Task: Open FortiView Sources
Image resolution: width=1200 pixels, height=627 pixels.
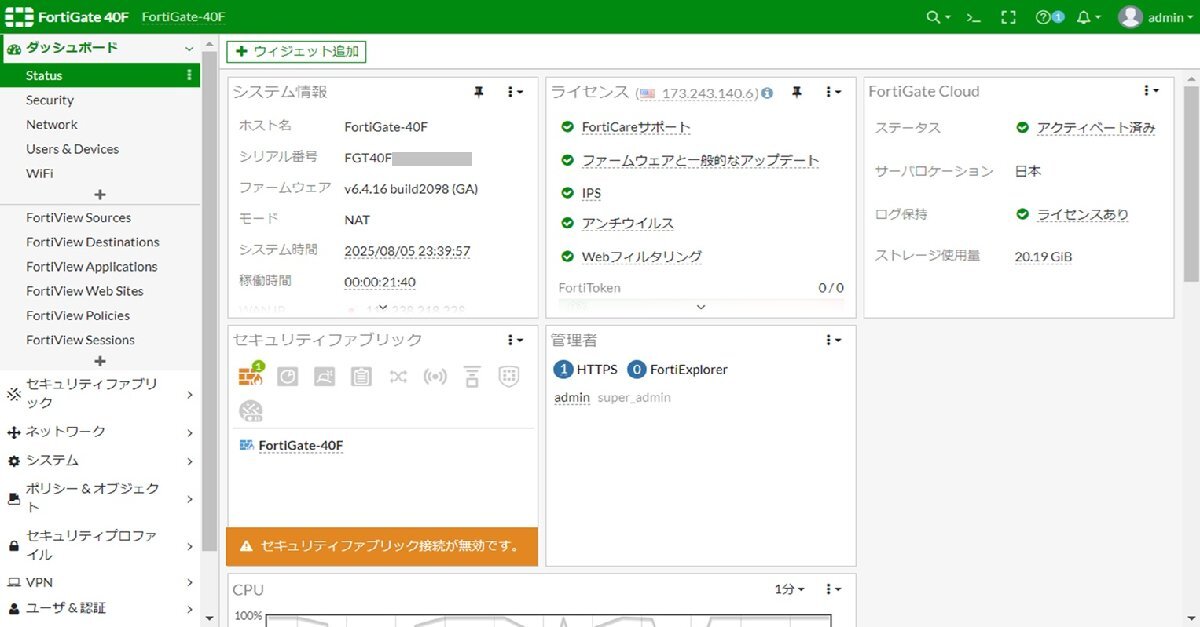Action: coord(78,218)
